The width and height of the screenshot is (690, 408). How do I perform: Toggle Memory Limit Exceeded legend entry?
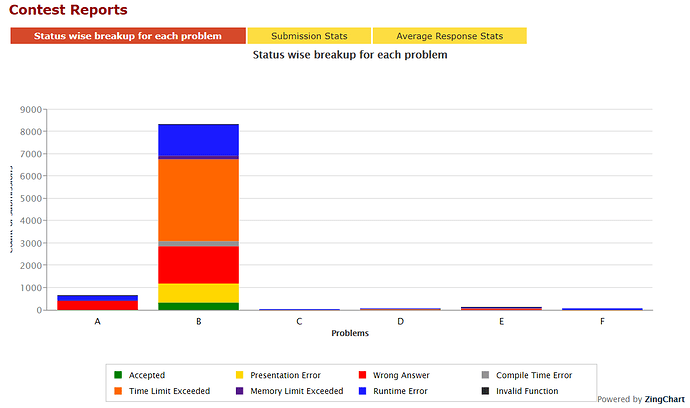(290, 391)
